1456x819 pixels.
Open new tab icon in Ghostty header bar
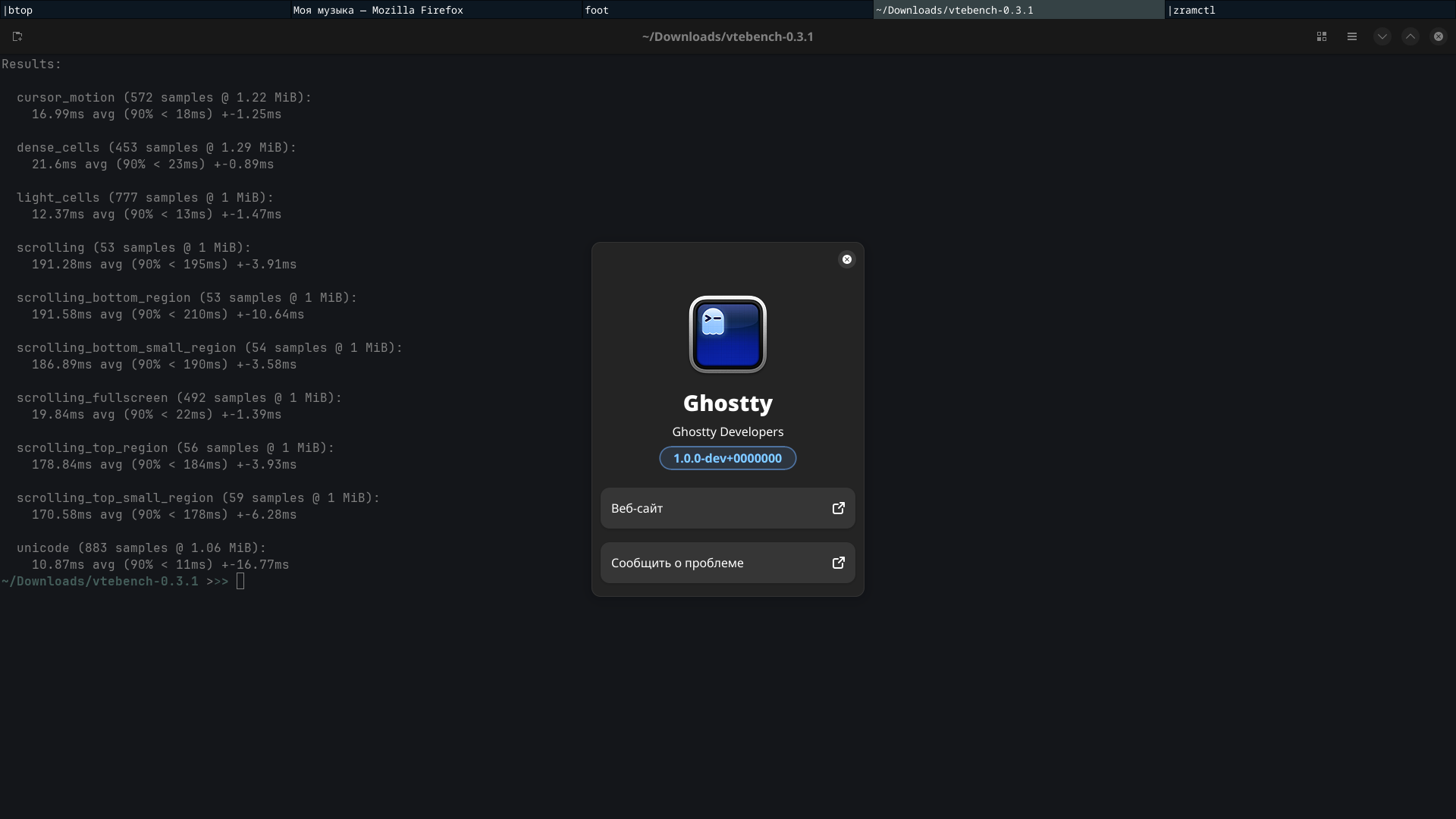[17, 36]
